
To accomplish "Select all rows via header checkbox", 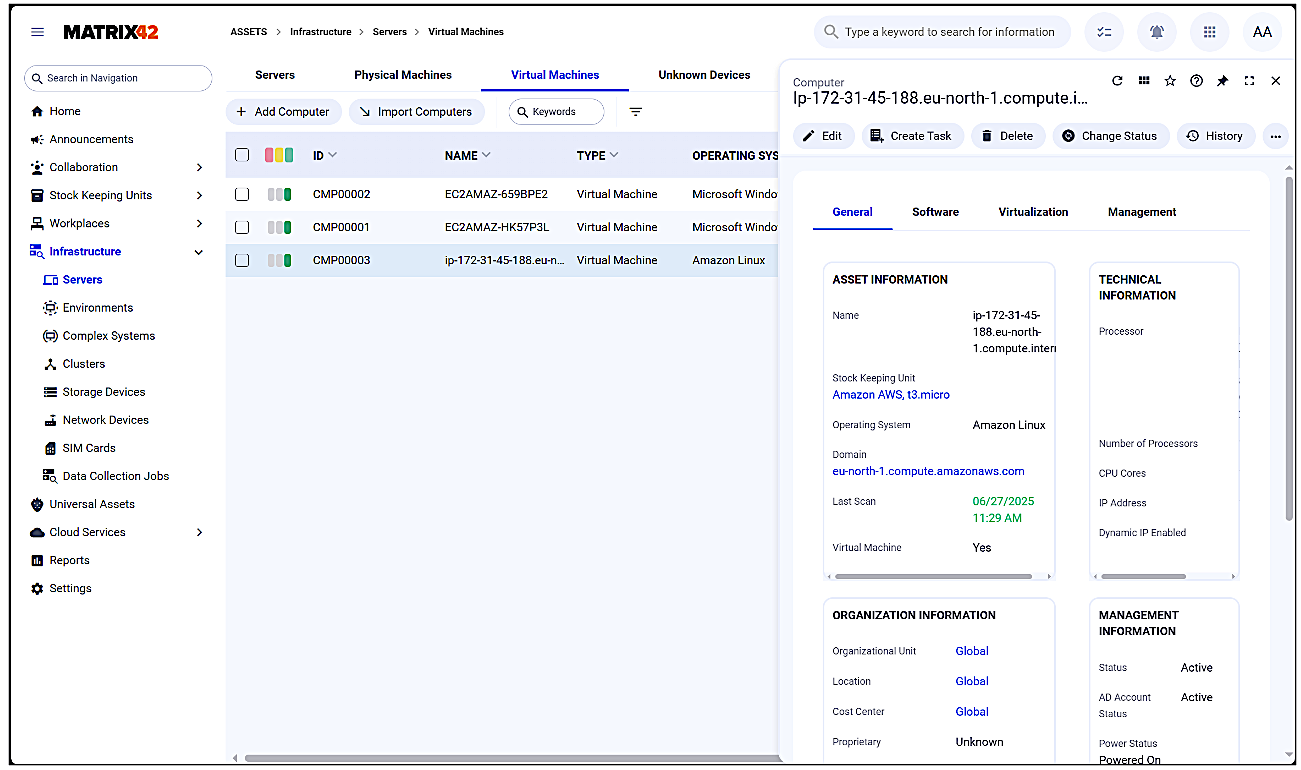I will [241, 155].
